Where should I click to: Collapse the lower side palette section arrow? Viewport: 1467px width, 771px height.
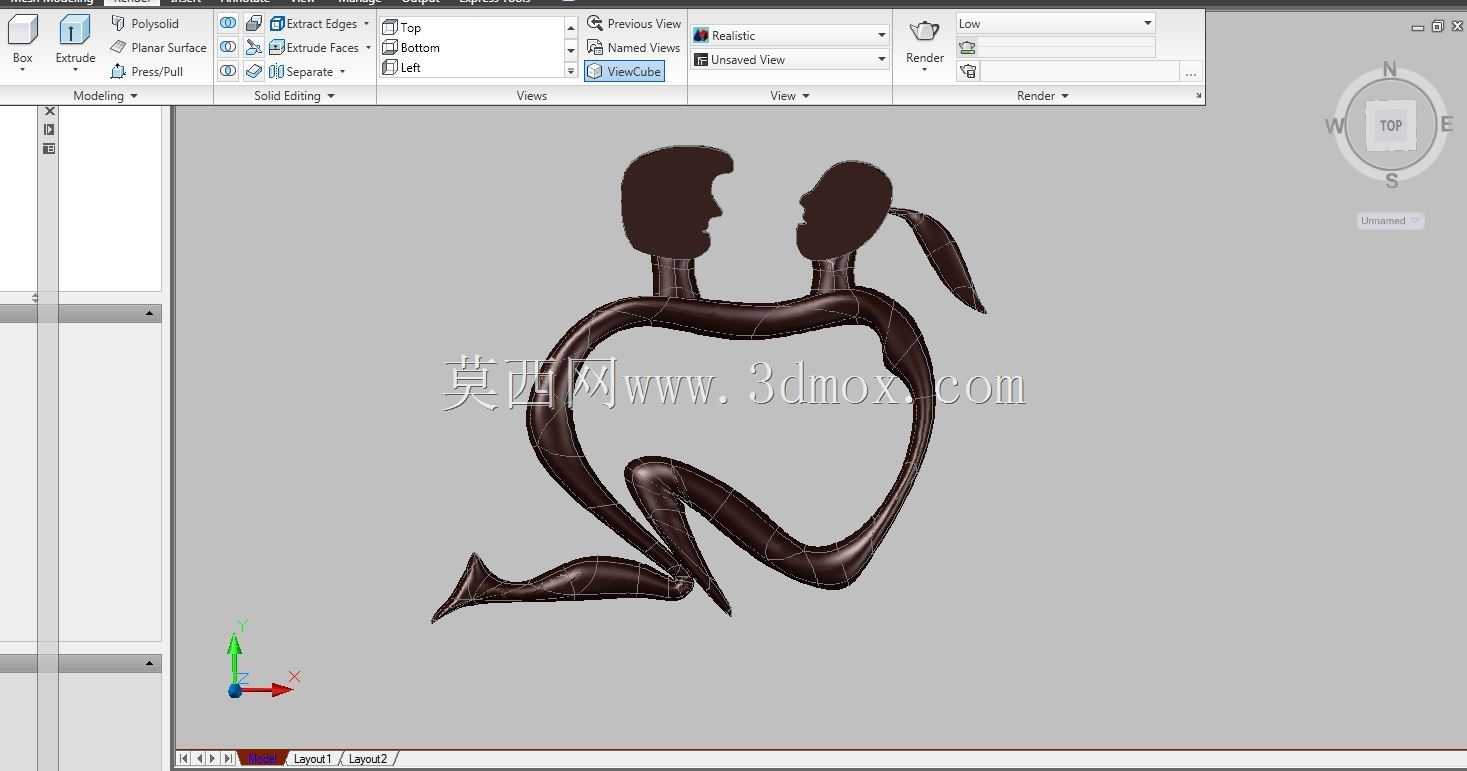coord(149,663)
